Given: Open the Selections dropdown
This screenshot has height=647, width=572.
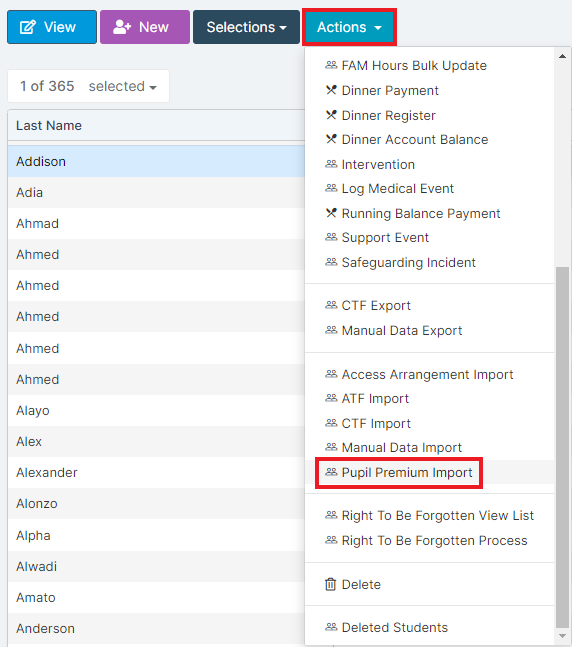Looking at the screenshot, I should click(246, 27).
